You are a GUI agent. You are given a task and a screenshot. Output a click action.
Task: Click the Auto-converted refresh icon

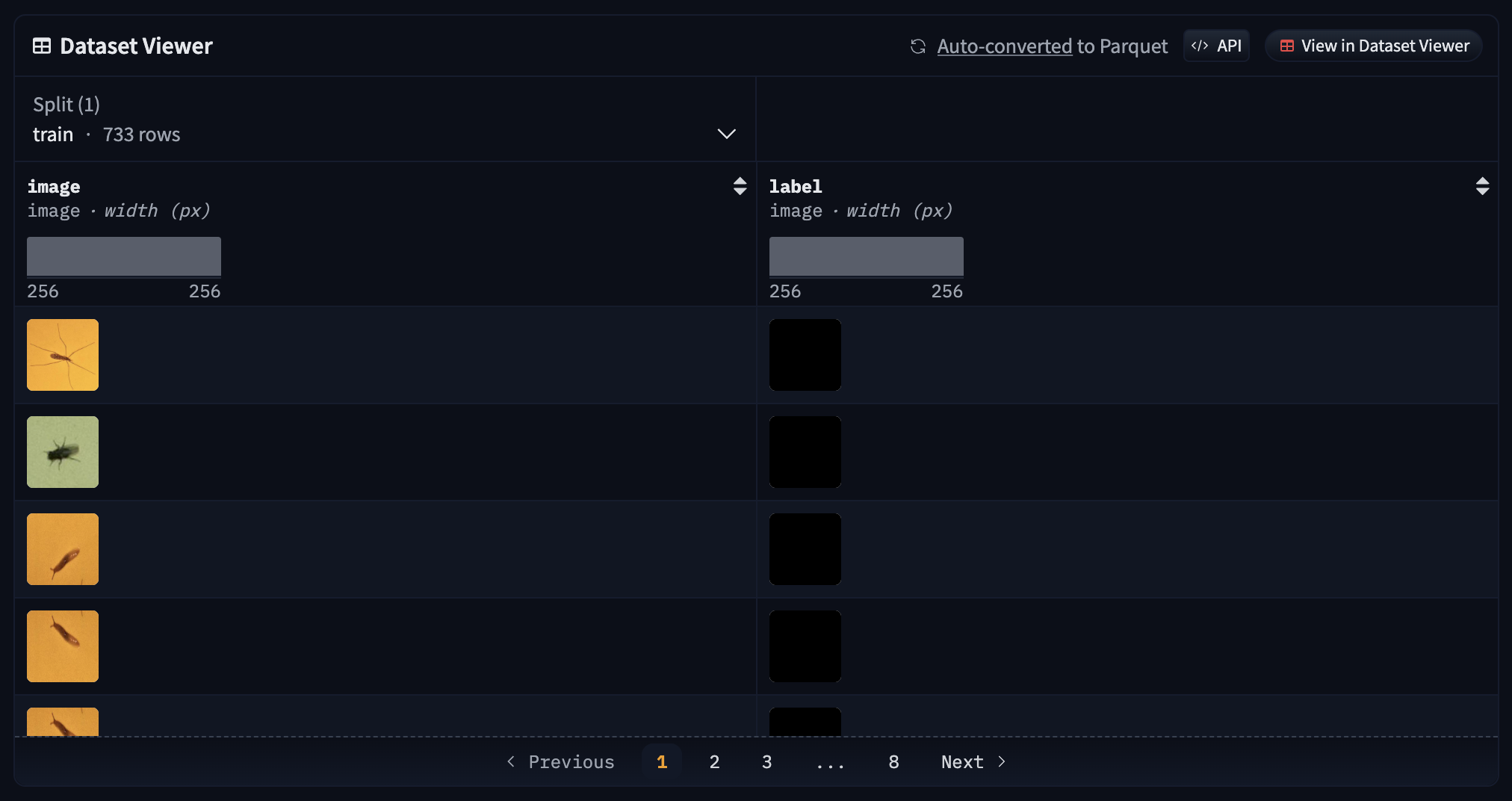[918, 46]
